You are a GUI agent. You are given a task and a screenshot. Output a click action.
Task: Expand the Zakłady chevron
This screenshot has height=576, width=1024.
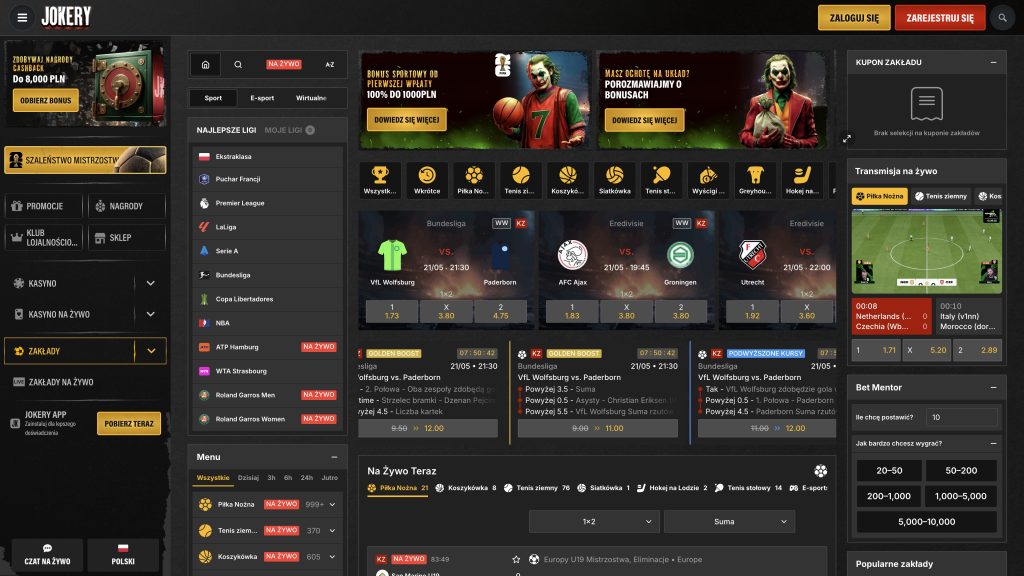(x=151, y=351)
